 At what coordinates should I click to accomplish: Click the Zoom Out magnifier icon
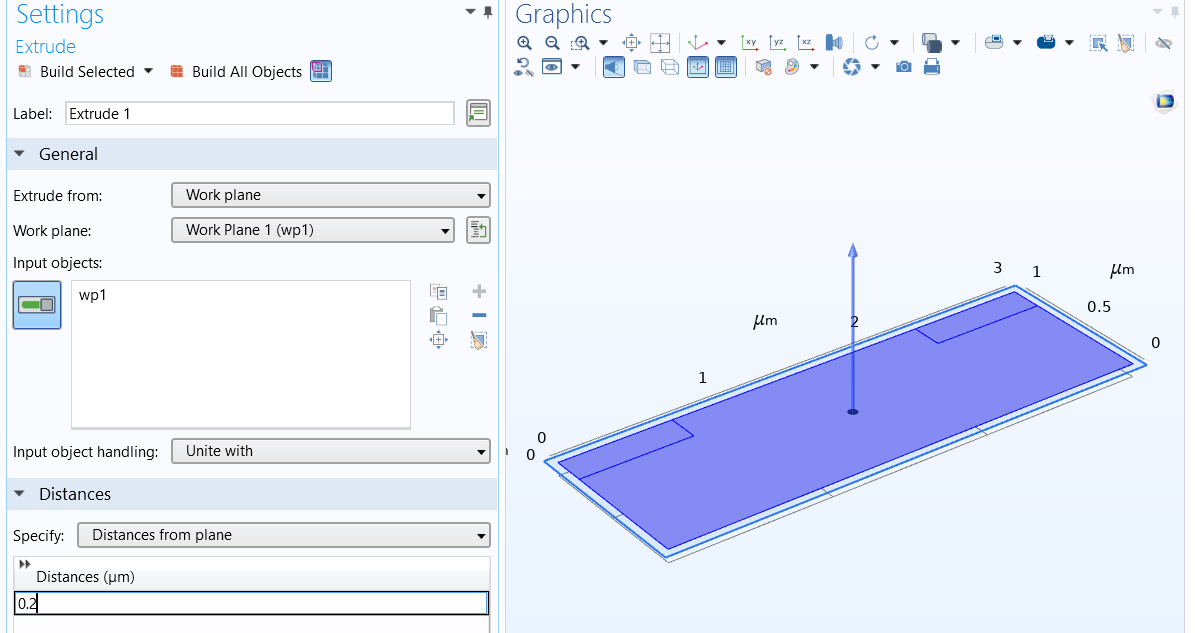coord(553,43)
